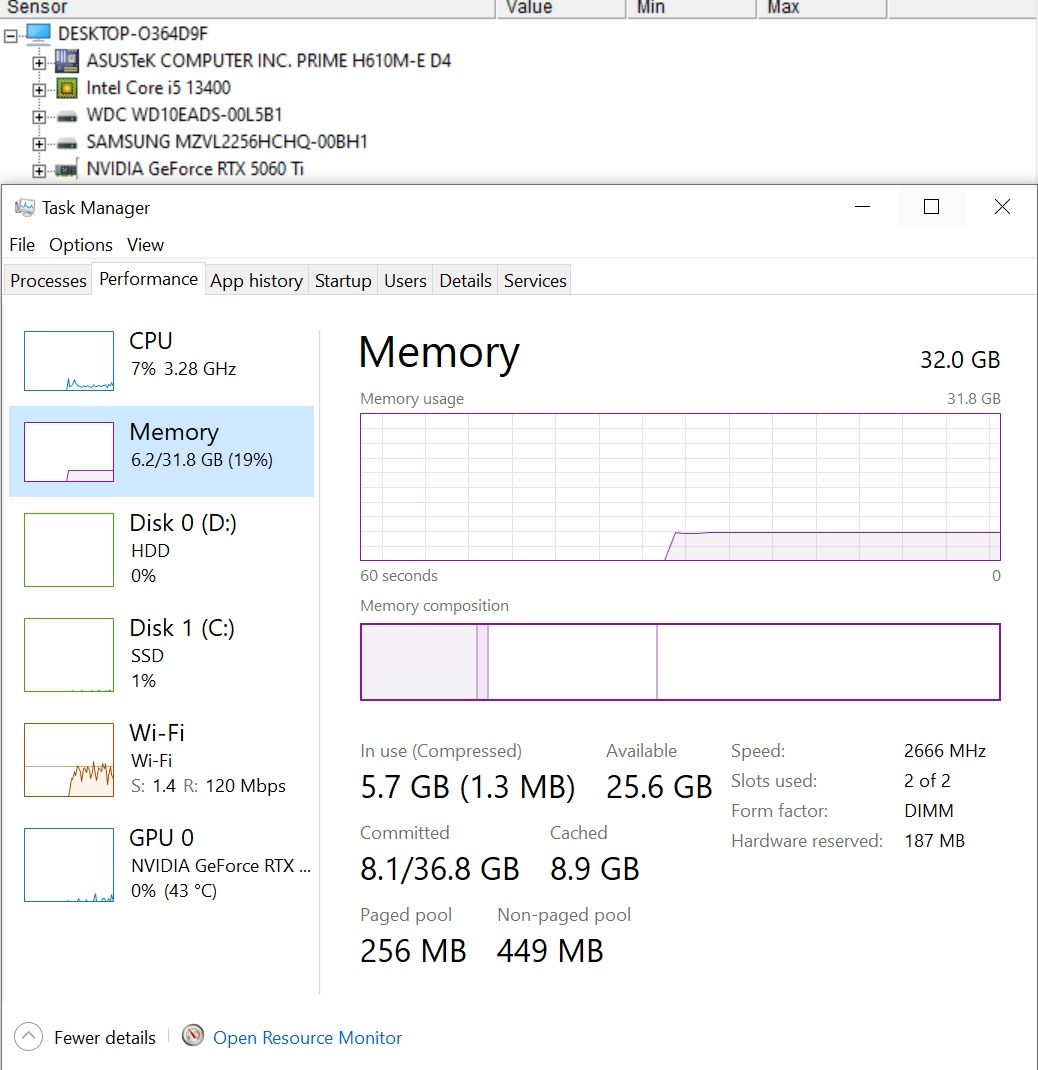Click the Fewer details up-arrow circle icon
The height and width of the screenshot is (1070, 1038).
29,1037
